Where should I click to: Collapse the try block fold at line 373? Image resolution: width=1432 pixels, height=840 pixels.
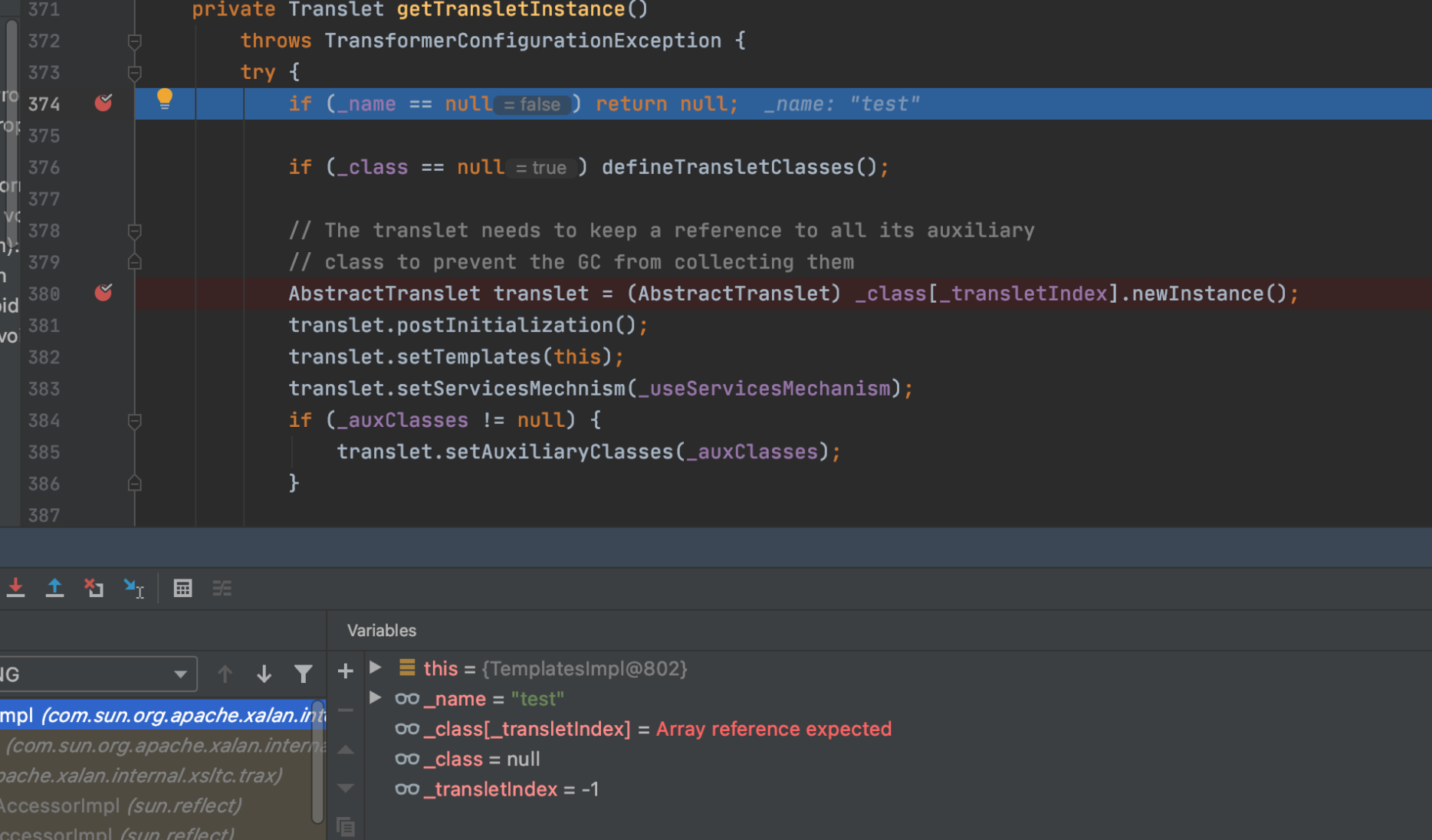point(134,73)
